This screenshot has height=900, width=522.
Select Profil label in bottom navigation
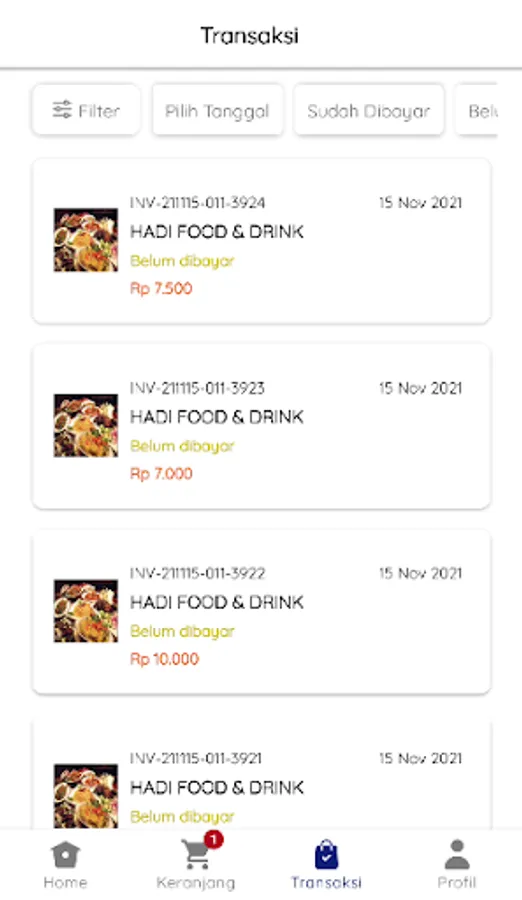tap(457, 882)
